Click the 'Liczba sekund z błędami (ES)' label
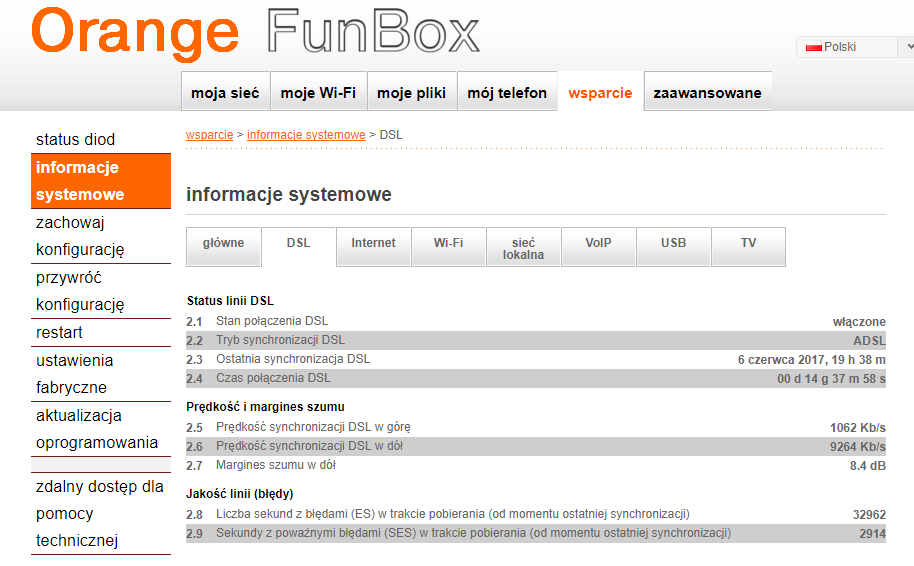914x566 pixels. [x=452, y=514]
